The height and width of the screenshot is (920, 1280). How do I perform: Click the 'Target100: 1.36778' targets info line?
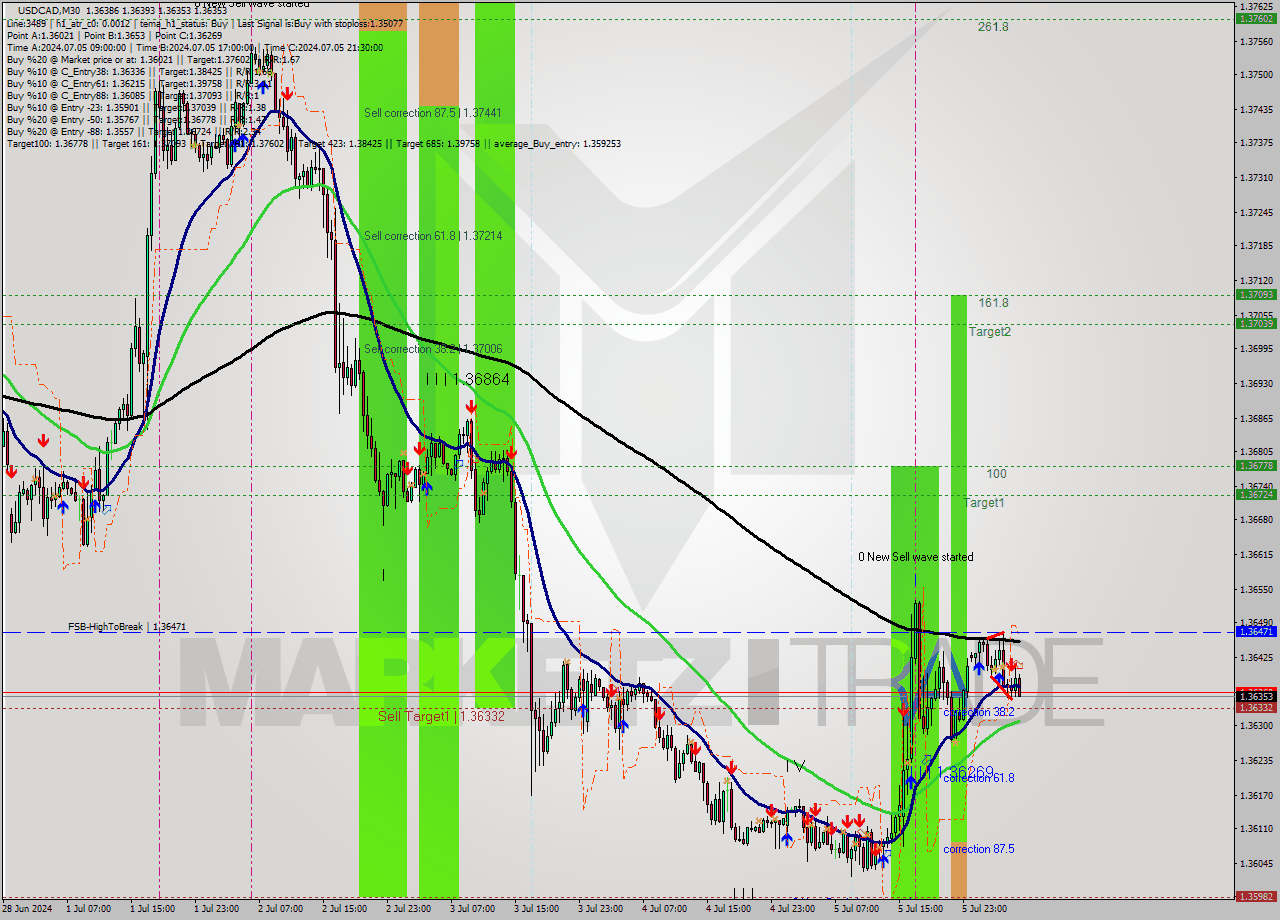coord(313,143)
